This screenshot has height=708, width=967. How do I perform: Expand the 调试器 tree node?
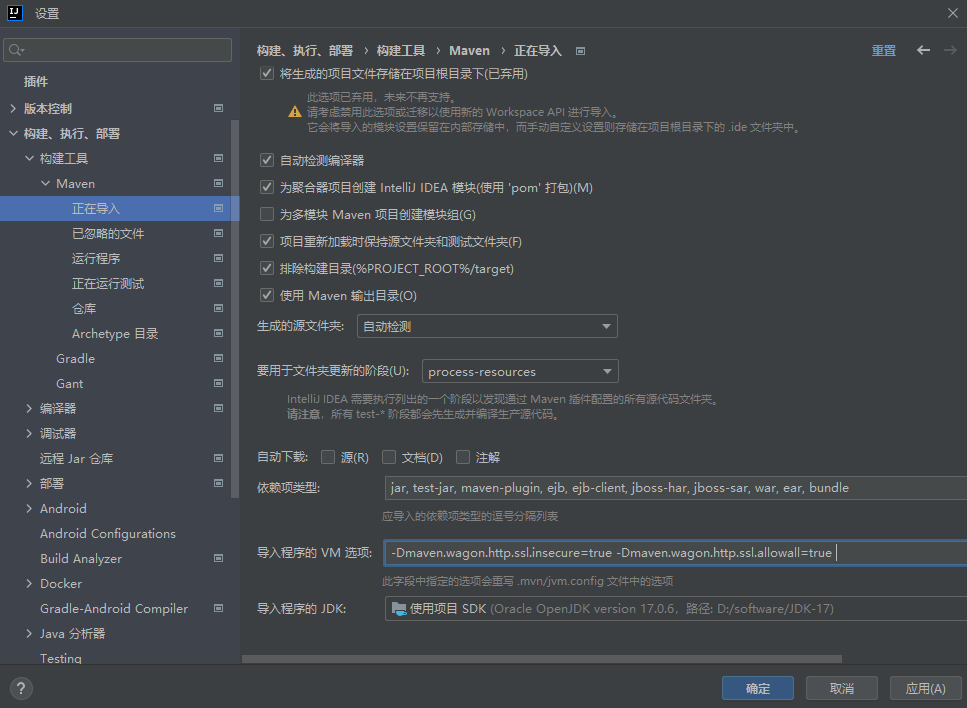tap(29, 434)
